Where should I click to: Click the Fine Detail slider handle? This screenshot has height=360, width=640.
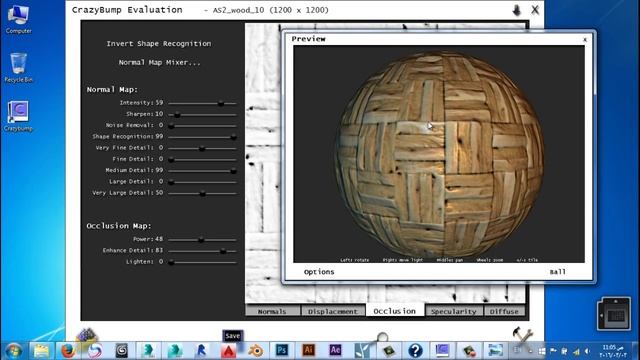coord(171,160)
